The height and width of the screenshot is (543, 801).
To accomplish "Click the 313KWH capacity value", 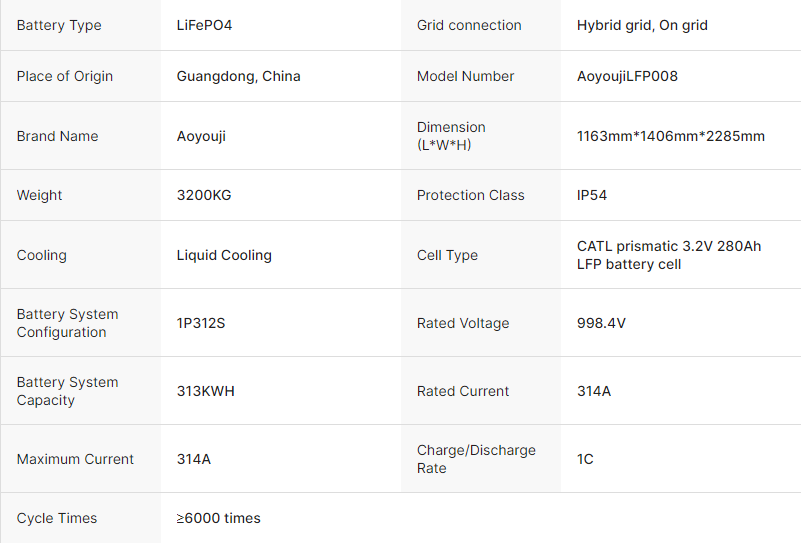I will click(206, 391).
